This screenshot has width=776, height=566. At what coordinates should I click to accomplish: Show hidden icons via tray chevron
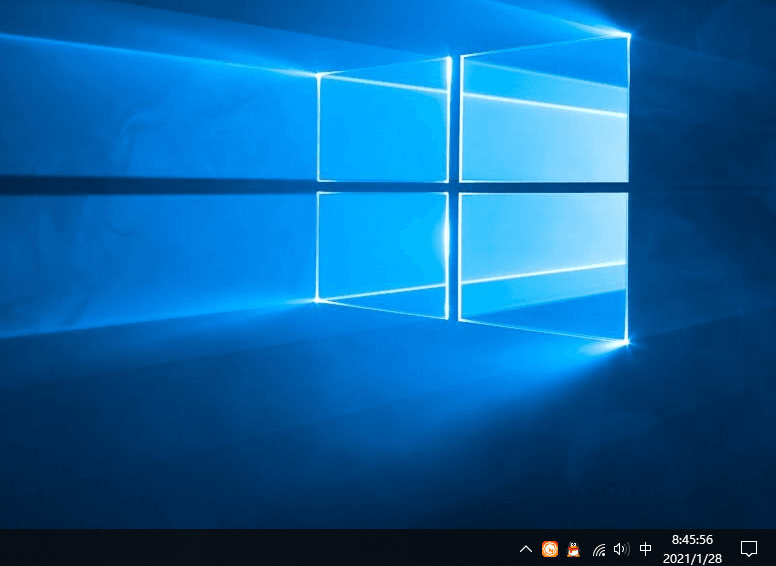pos(526,549)
